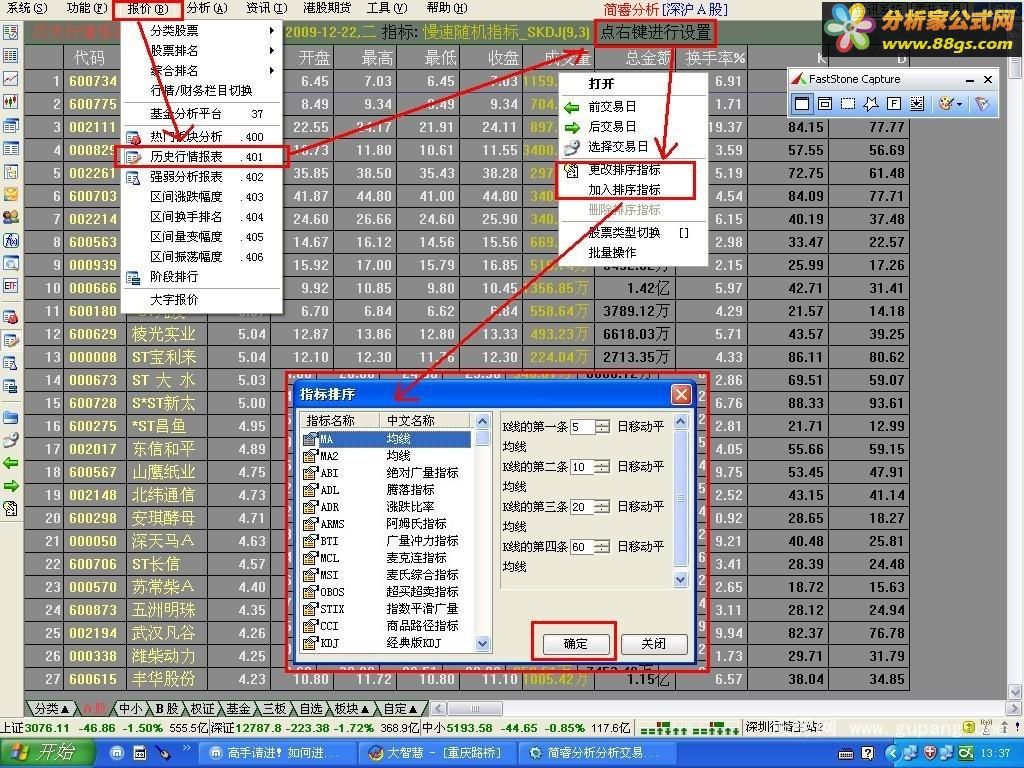Click the red shield tray icon
Image resolution: width=1024 pixels, height=768 pixels.
point(929,754)
